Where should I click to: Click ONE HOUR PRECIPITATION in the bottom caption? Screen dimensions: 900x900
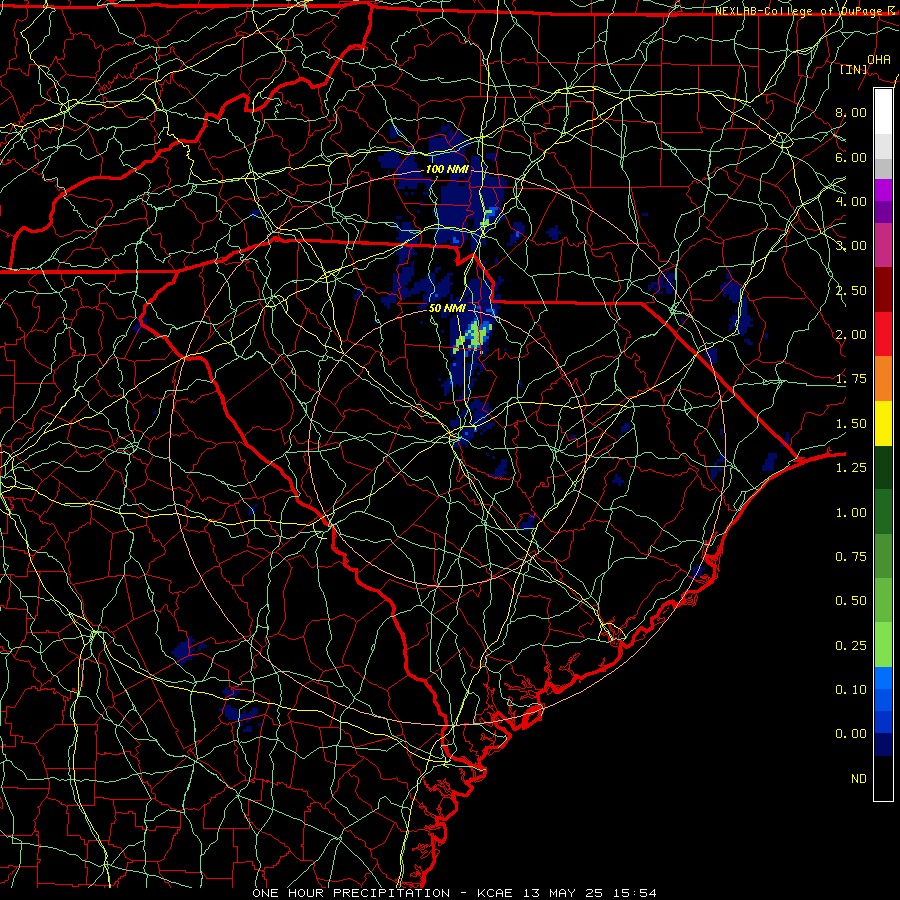click(x=351, y=893)
